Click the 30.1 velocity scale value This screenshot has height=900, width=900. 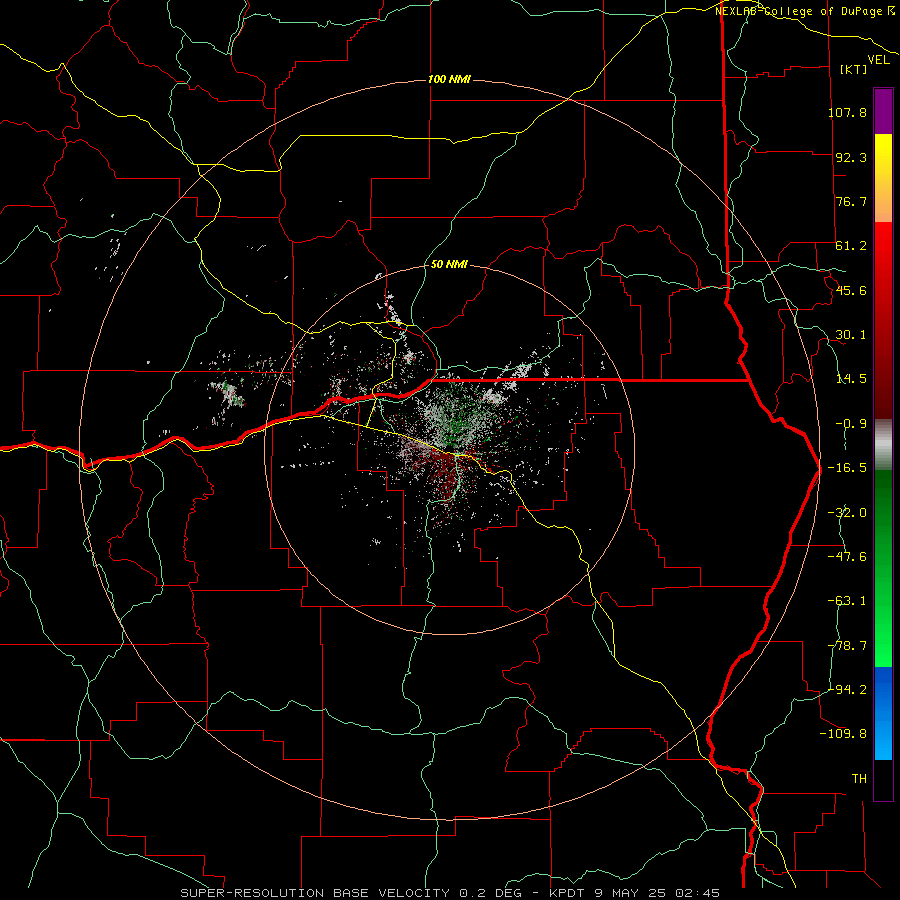(x=851, y=335)
